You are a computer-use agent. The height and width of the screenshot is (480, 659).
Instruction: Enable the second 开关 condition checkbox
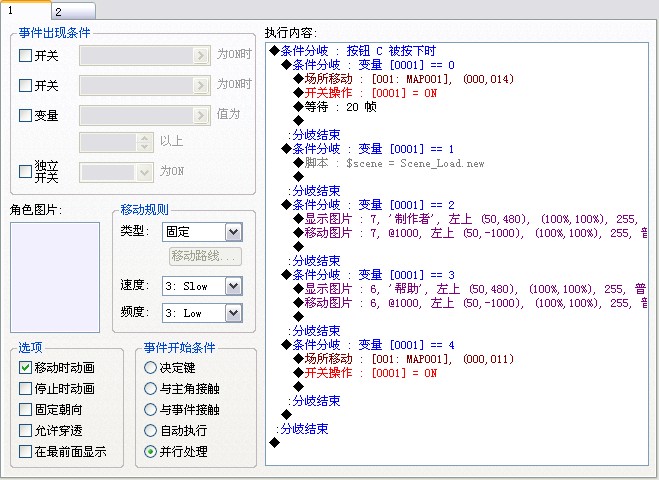[x=25, y=86]
